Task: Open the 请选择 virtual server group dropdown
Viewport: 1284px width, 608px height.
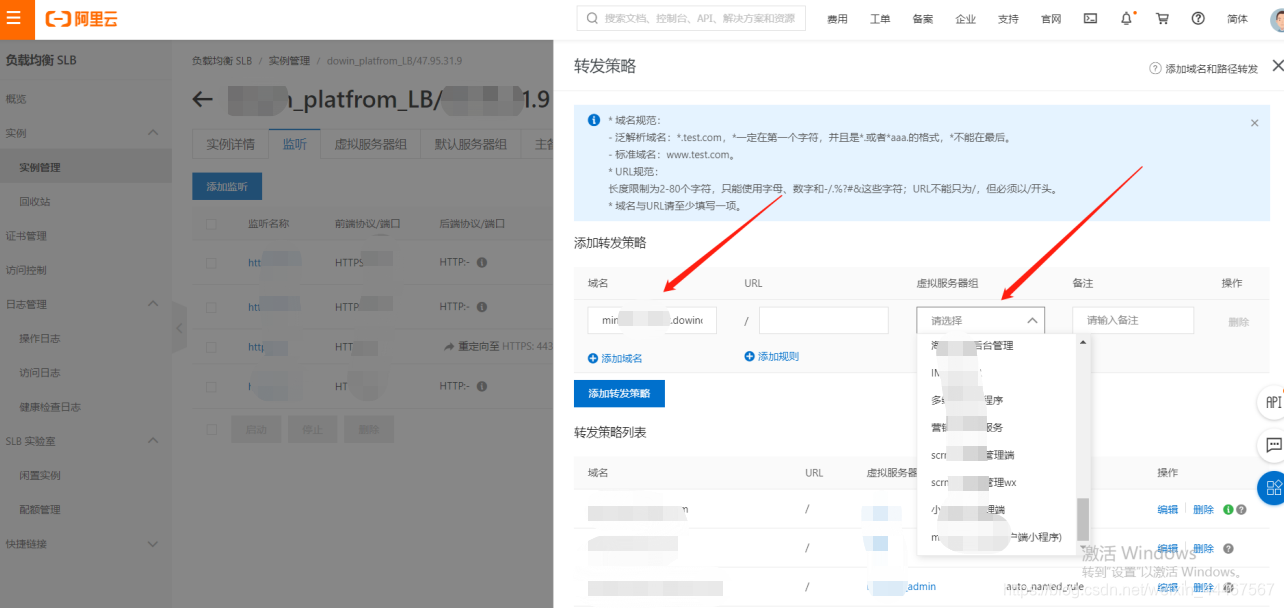Action: tap(980, 320)
